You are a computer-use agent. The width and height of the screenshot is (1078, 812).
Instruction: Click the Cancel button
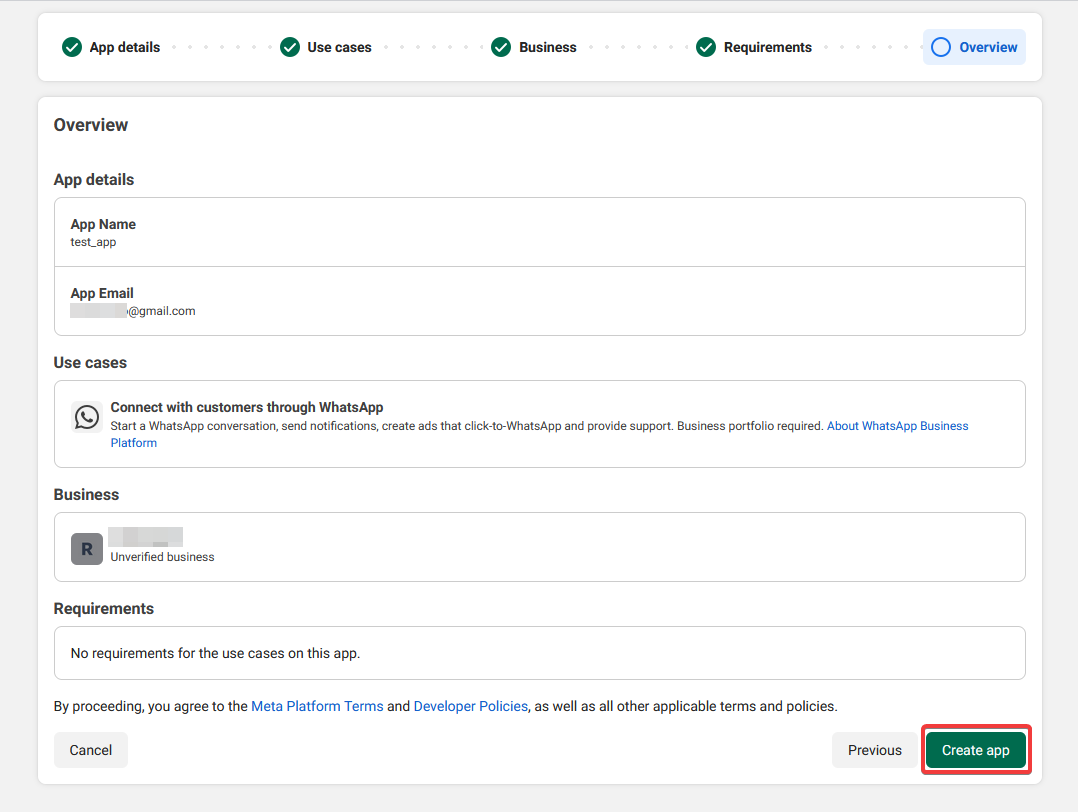point(90,749)
